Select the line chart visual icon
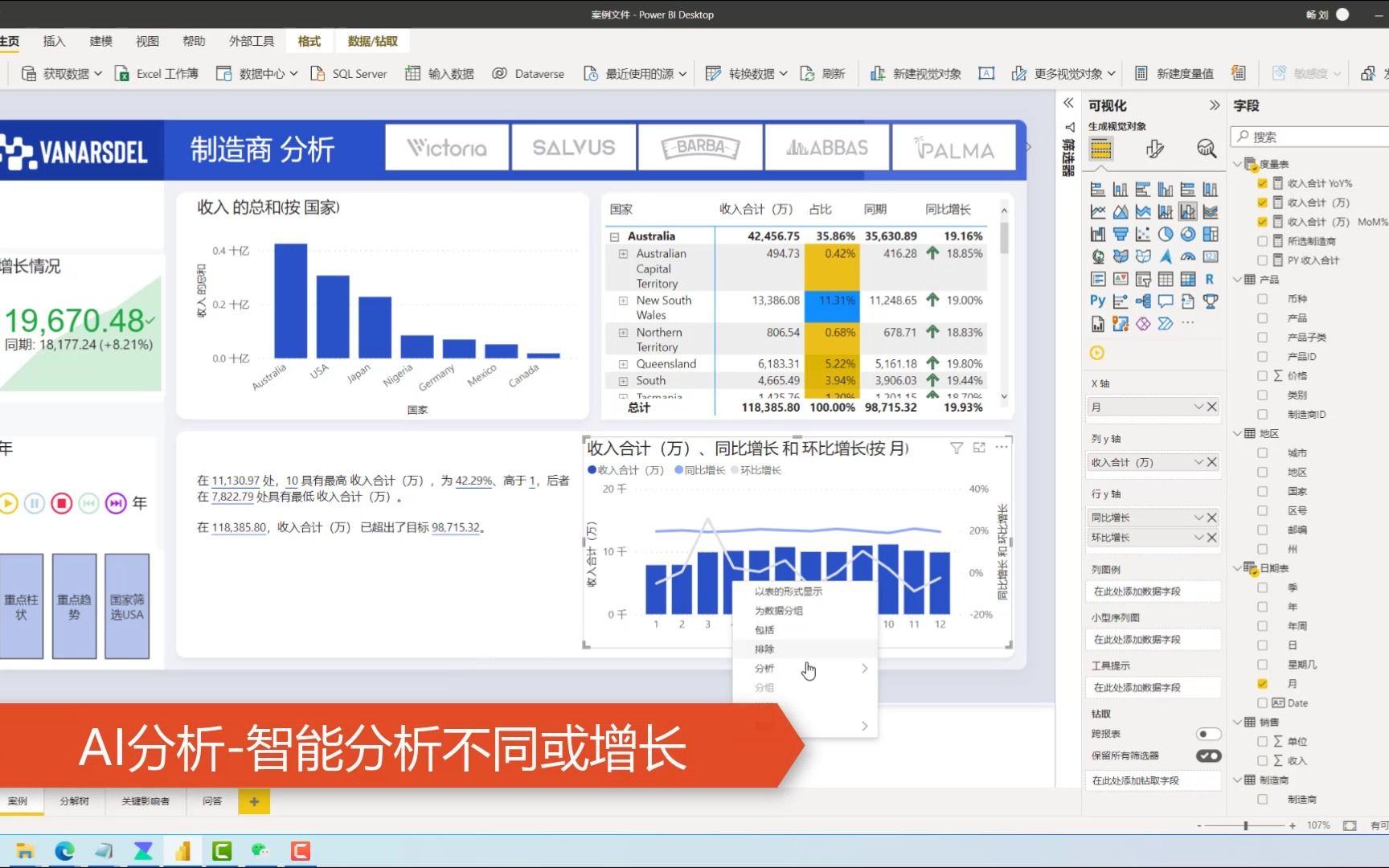This screenshot has width=1389, height=868. [1097, 212]
